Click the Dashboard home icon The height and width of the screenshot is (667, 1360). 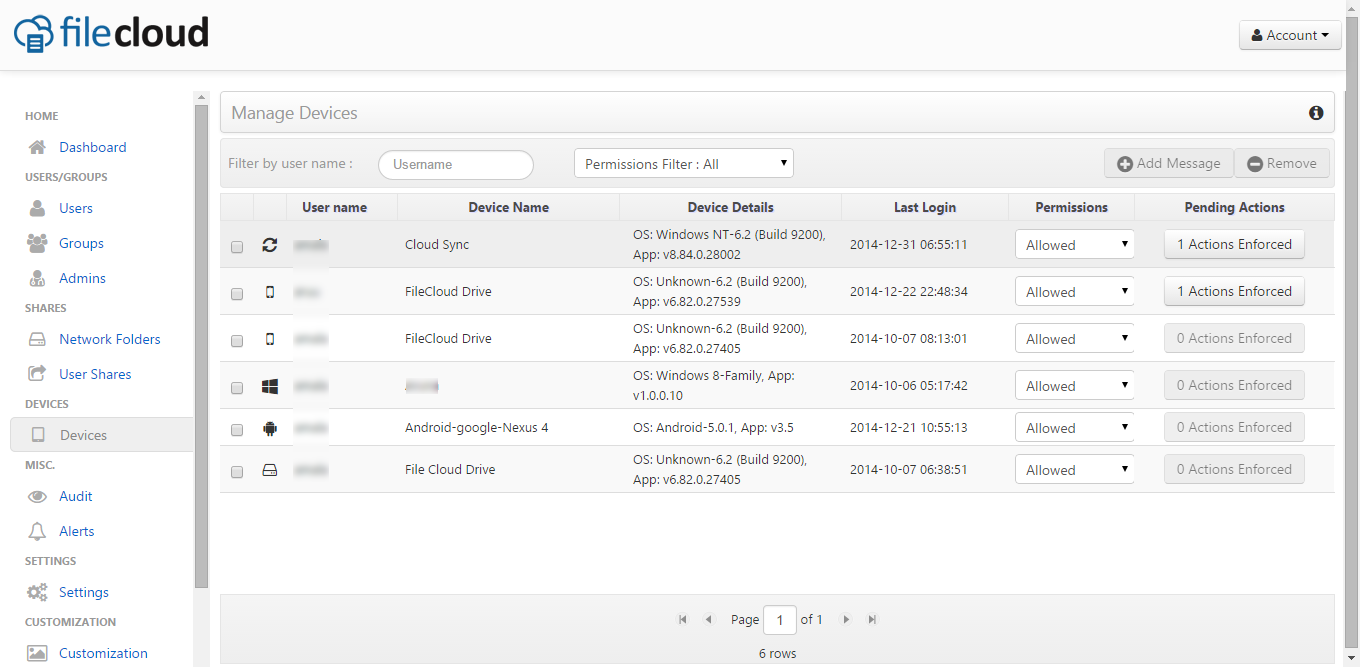click(37, 147)
